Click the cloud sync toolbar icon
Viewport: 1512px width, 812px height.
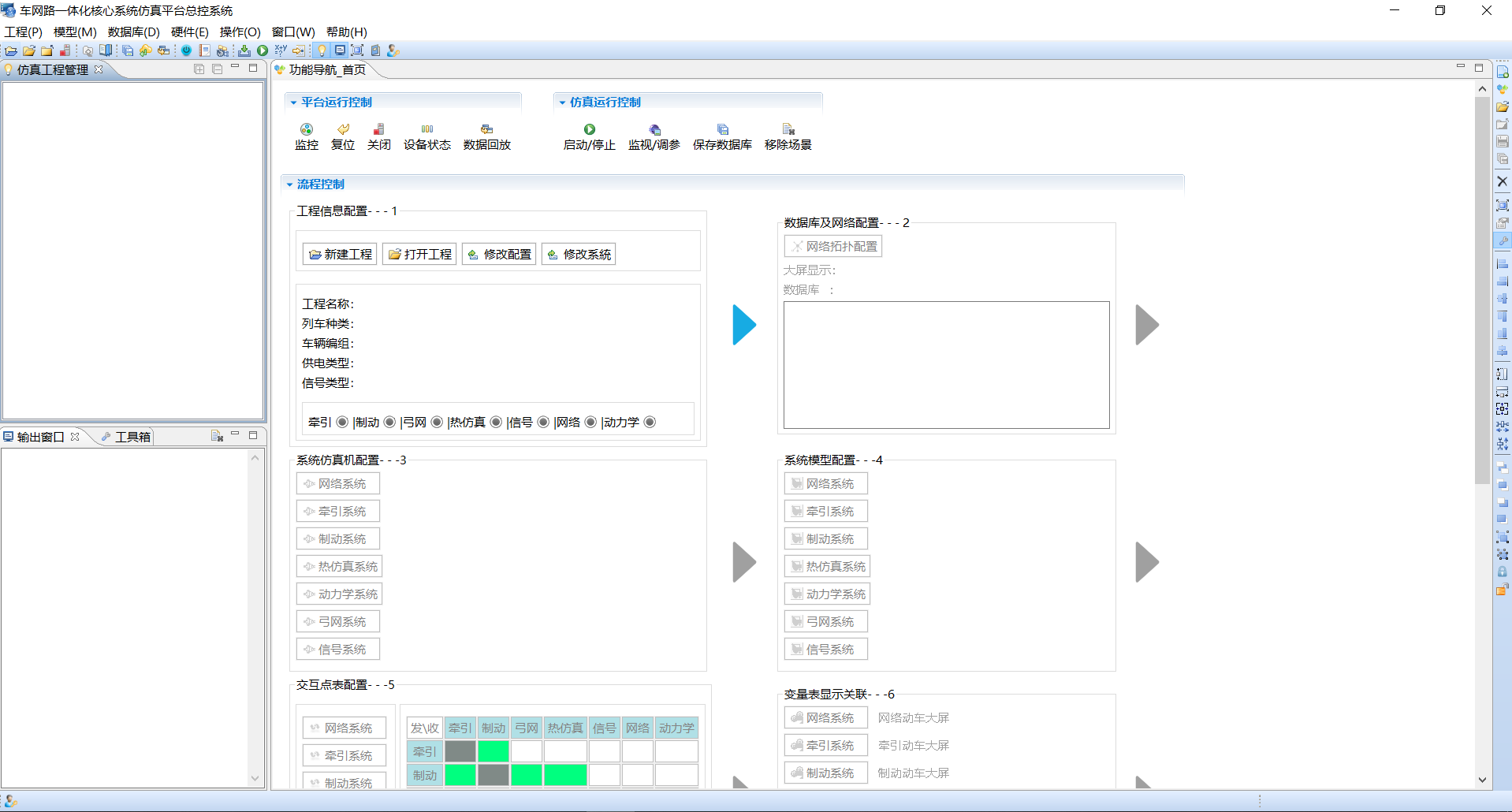(x=146, y=50)
